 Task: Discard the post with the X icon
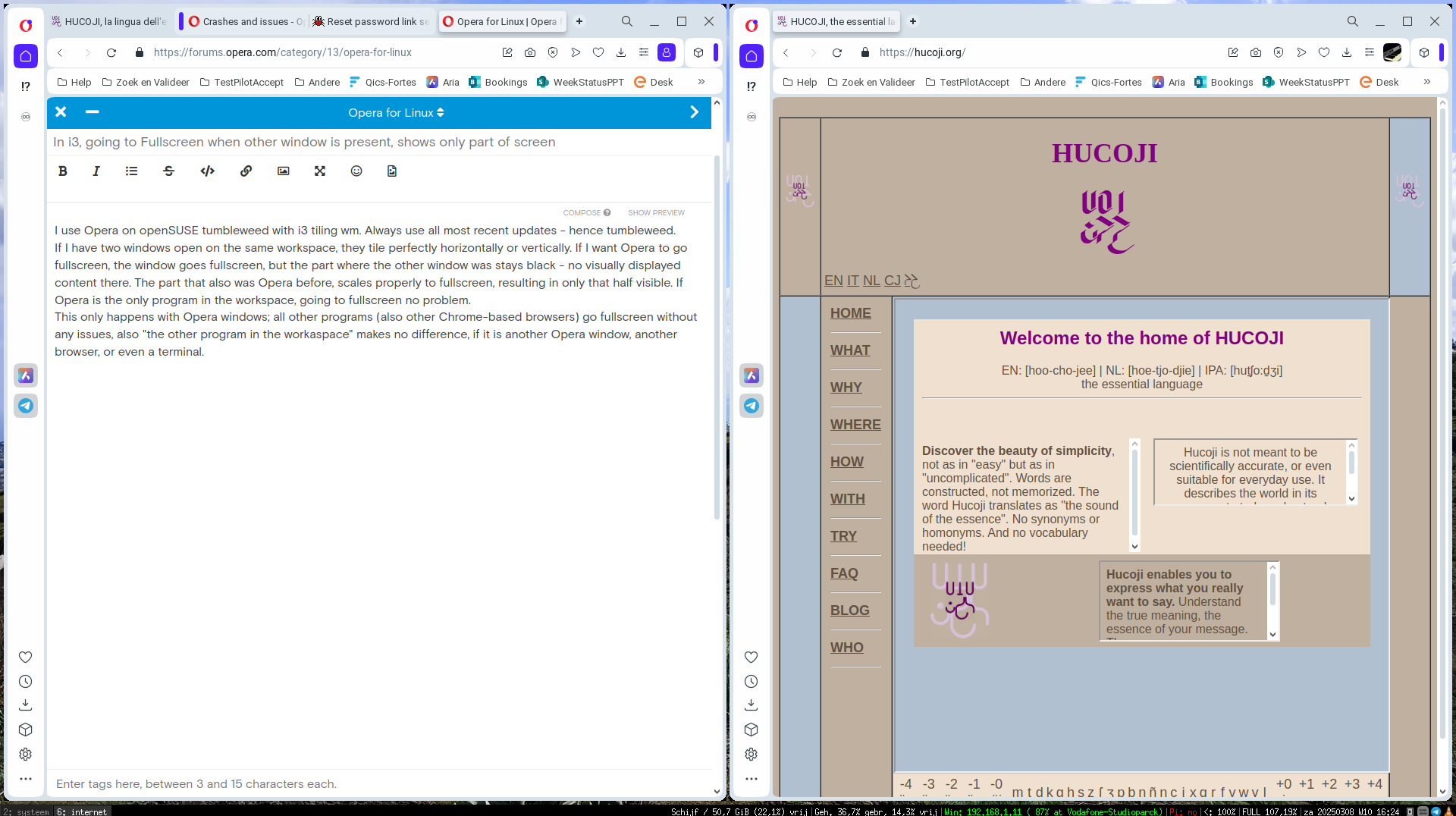61,112
